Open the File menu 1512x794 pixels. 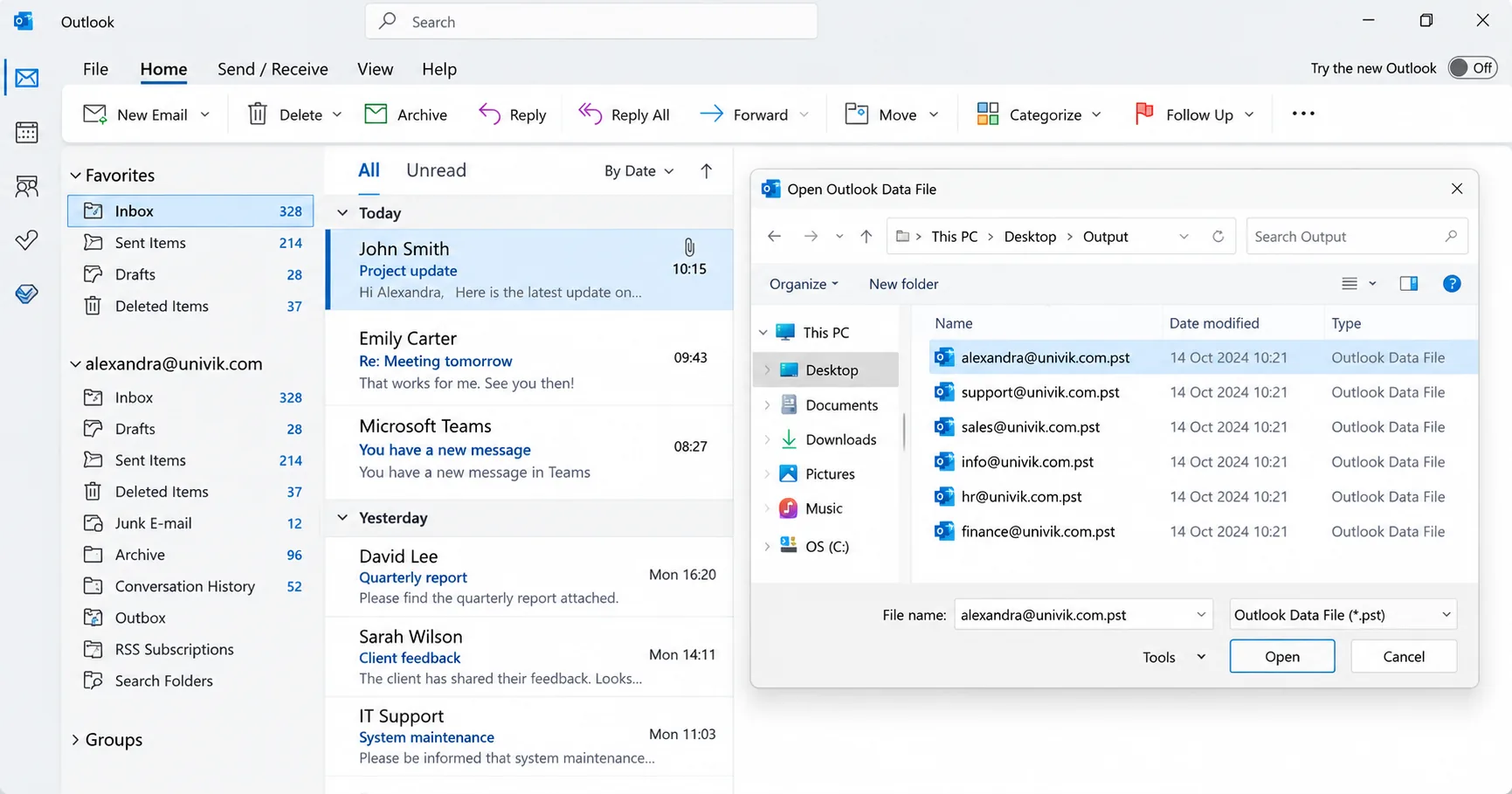[95, 69]
